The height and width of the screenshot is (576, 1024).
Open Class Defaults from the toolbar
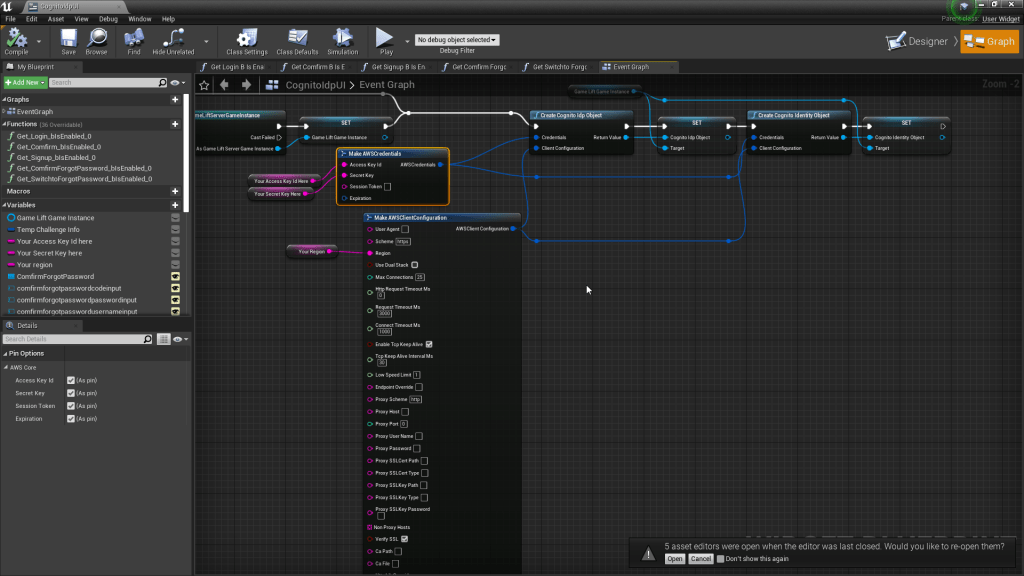click(297, 39)
